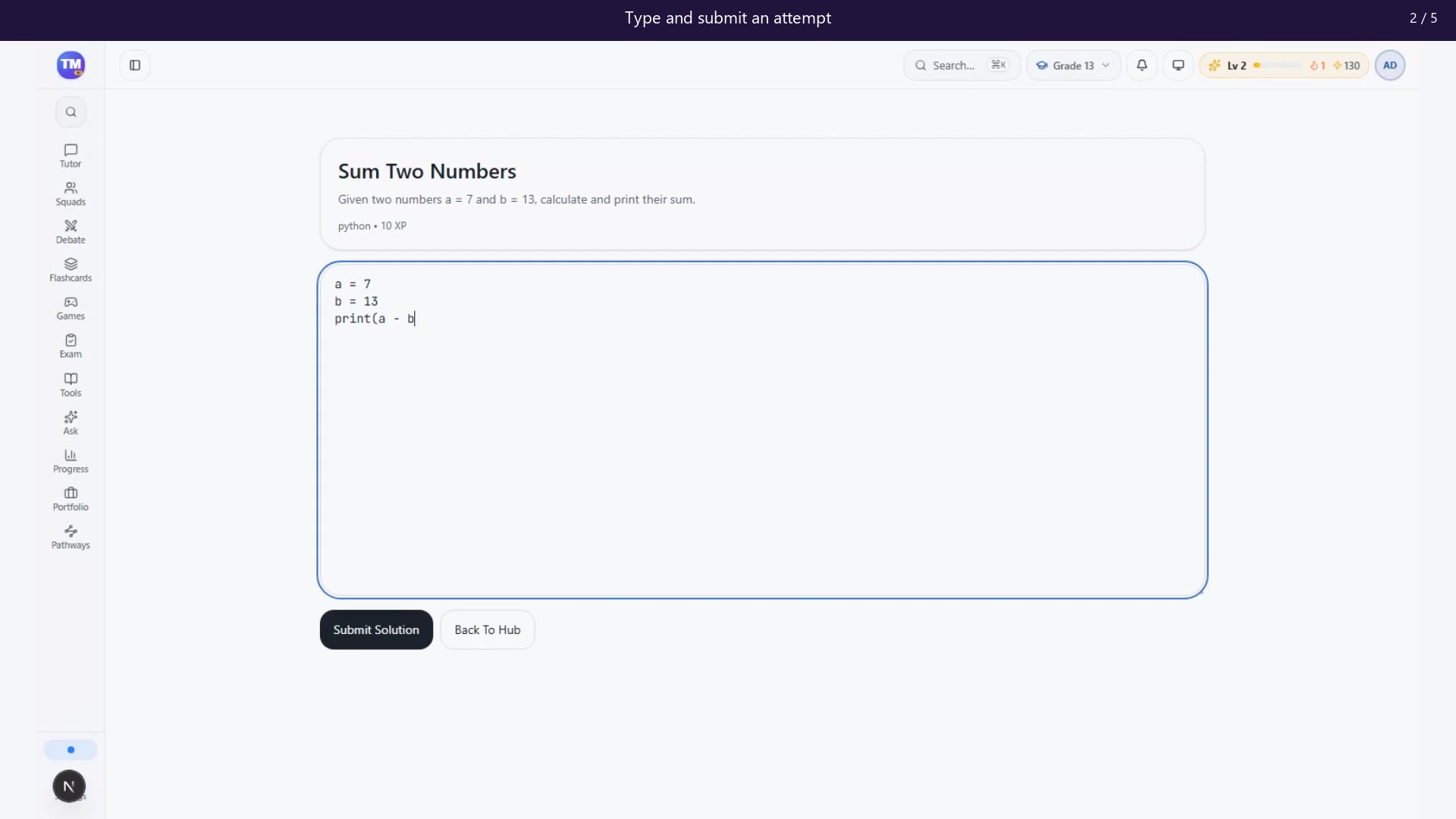This screenshot has width=1456, height=819.
Task: Click the monitor display icon
Action: point(1178,65)
